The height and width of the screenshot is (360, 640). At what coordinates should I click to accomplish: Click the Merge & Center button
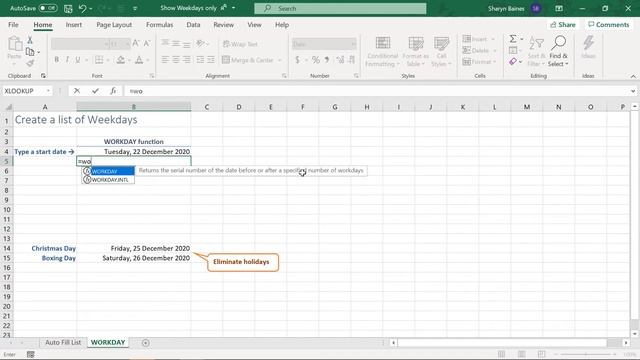[x=248, y=60]
